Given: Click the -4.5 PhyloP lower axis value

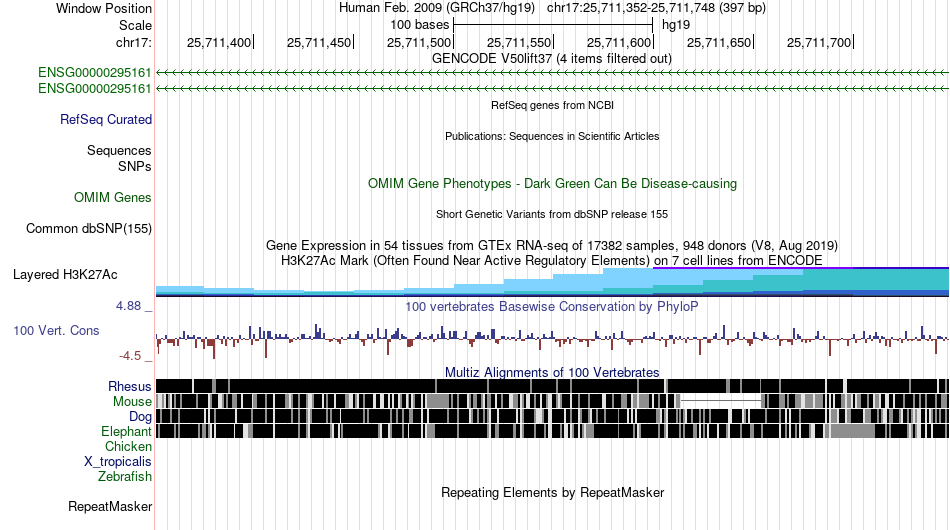Looking at the screenshot, I should click(x=130, y=356).
